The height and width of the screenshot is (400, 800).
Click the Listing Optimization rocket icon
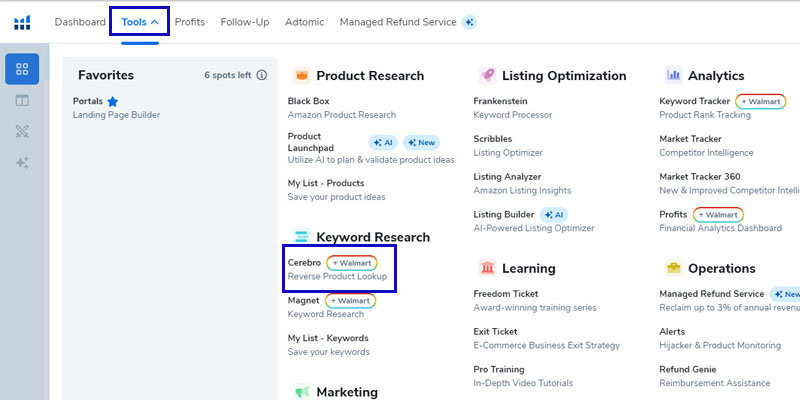click(487, 76)
